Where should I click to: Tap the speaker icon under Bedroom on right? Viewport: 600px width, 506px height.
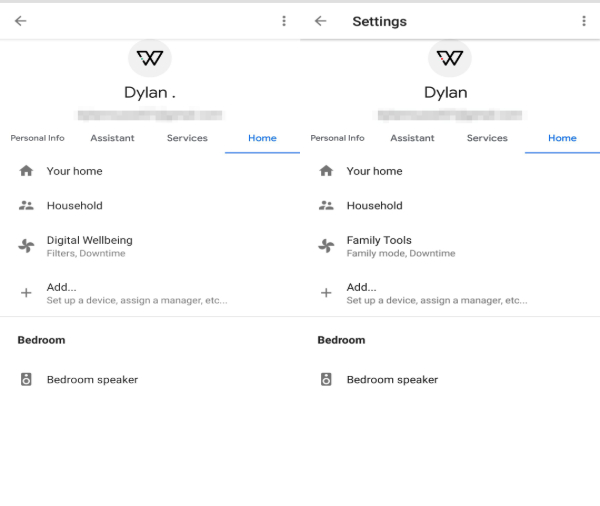click(x=326, y=380)
